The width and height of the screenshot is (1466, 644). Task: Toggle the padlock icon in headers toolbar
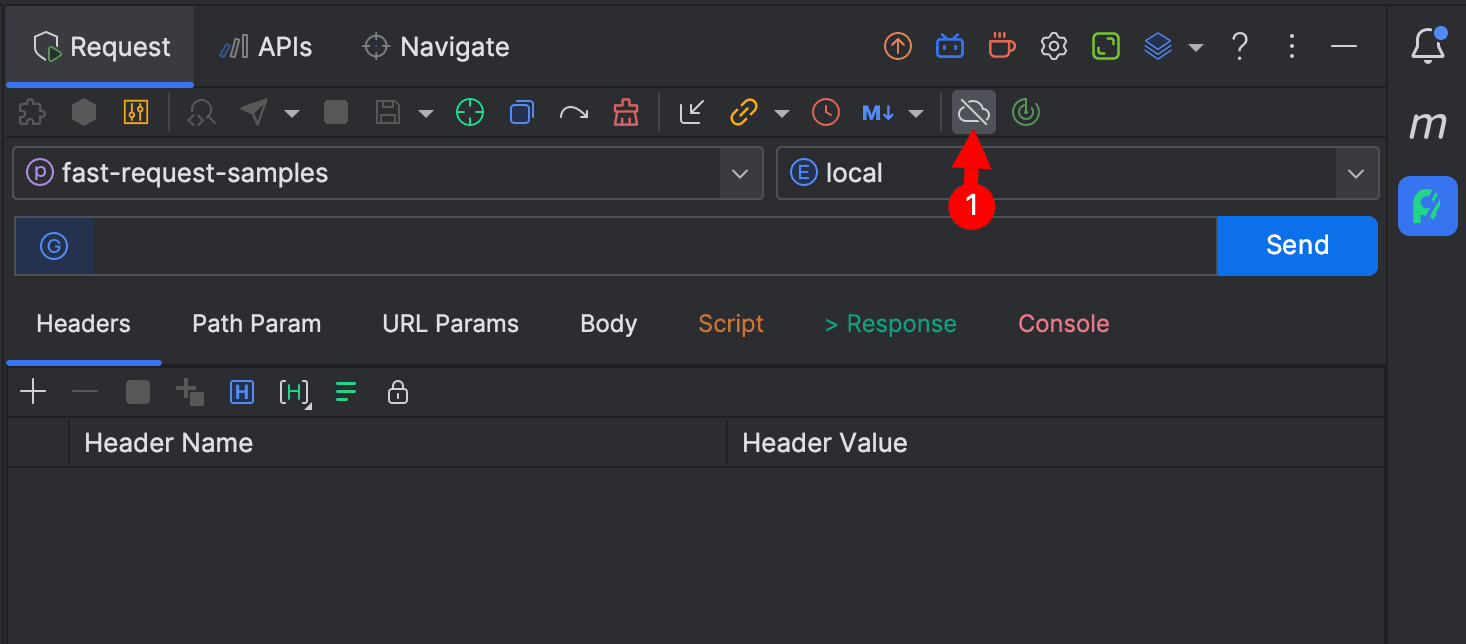point(398,392)
